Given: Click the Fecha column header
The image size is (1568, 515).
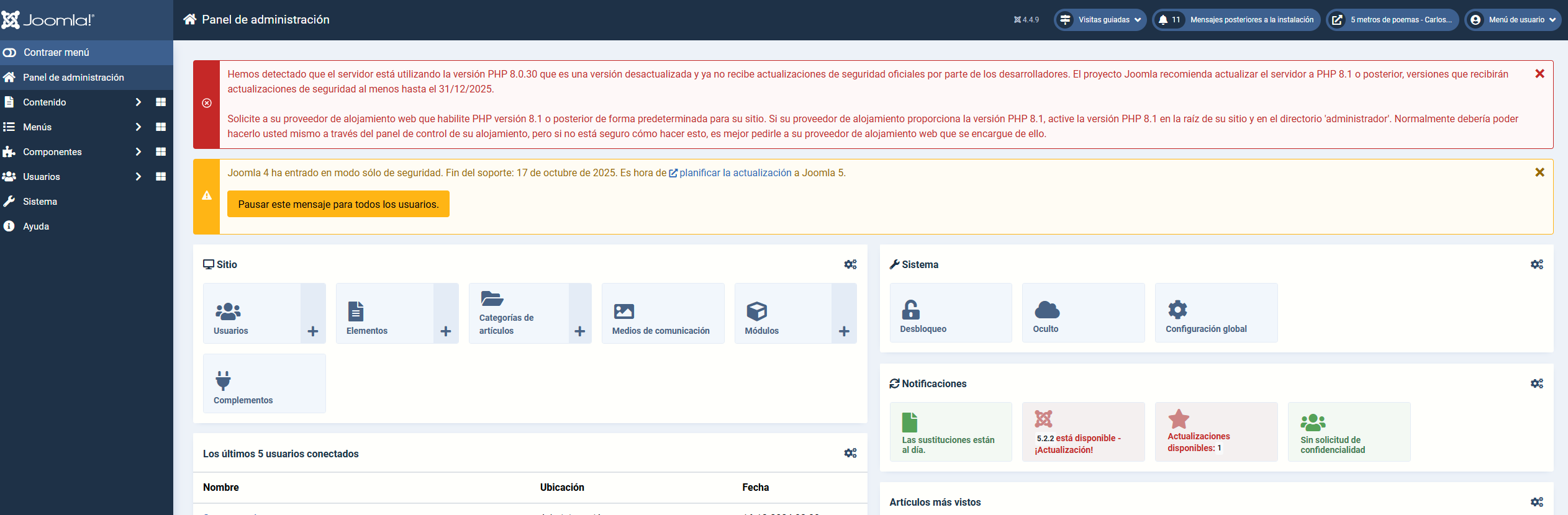Looking at the screenshot, I should pyautogui.click(x=756, y=488).
